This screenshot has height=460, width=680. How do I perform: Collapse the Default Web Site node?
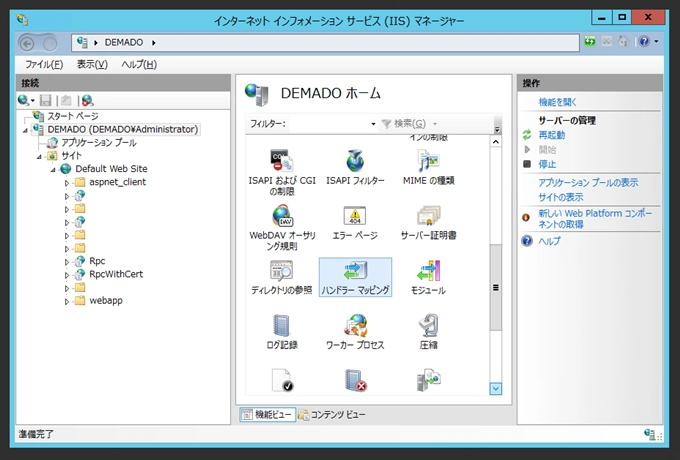point(53,170)
